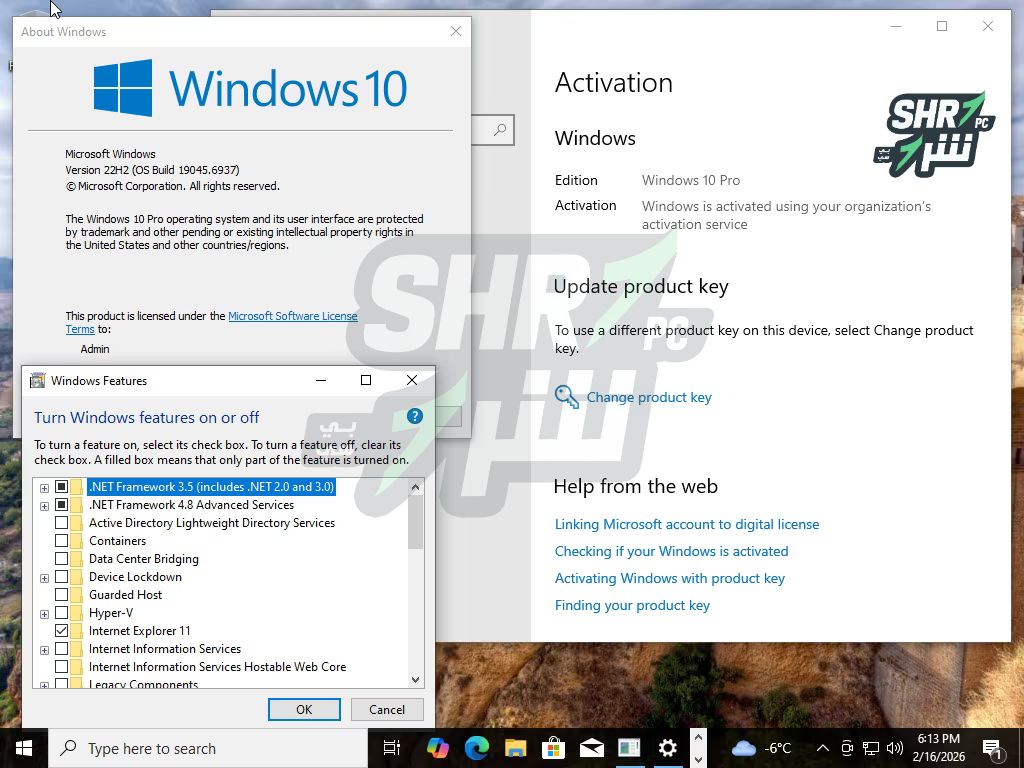Select the Containers row text
The height and width of the screenshot is (768, 1024).
point(118,541)
